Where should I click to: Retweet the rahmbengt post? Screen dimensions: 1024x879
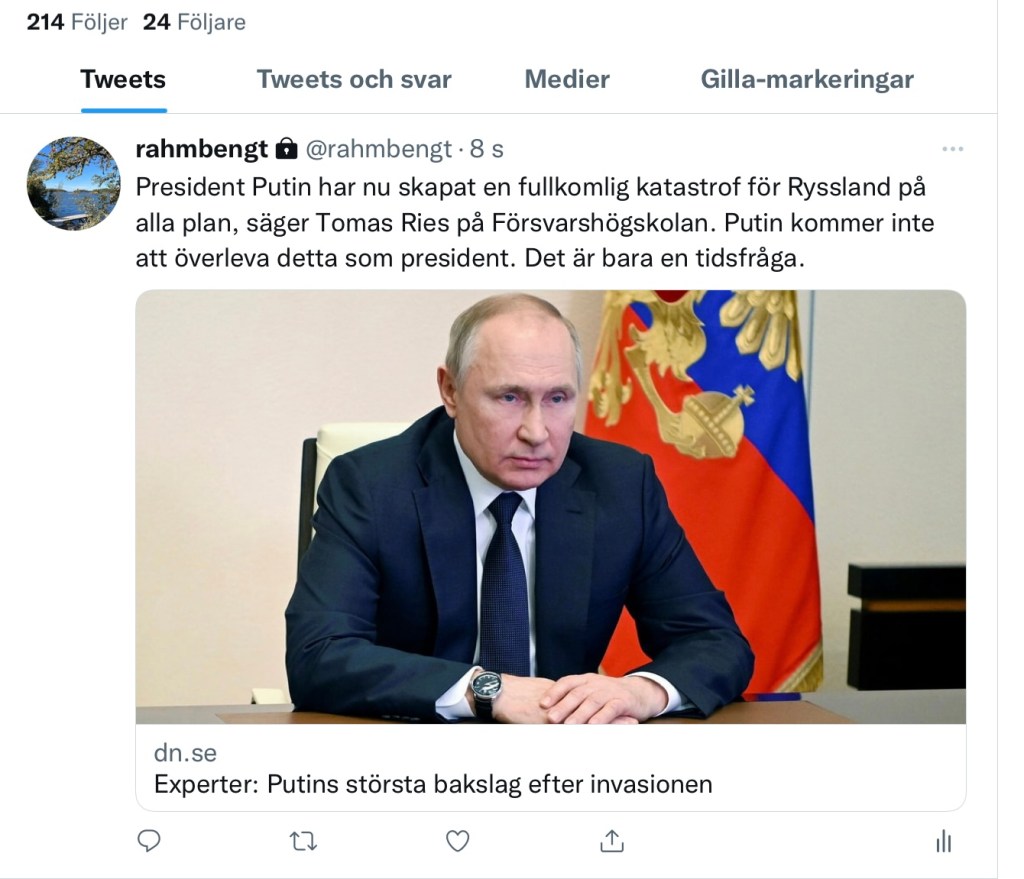pyautogui.click(x=303, y=841)
